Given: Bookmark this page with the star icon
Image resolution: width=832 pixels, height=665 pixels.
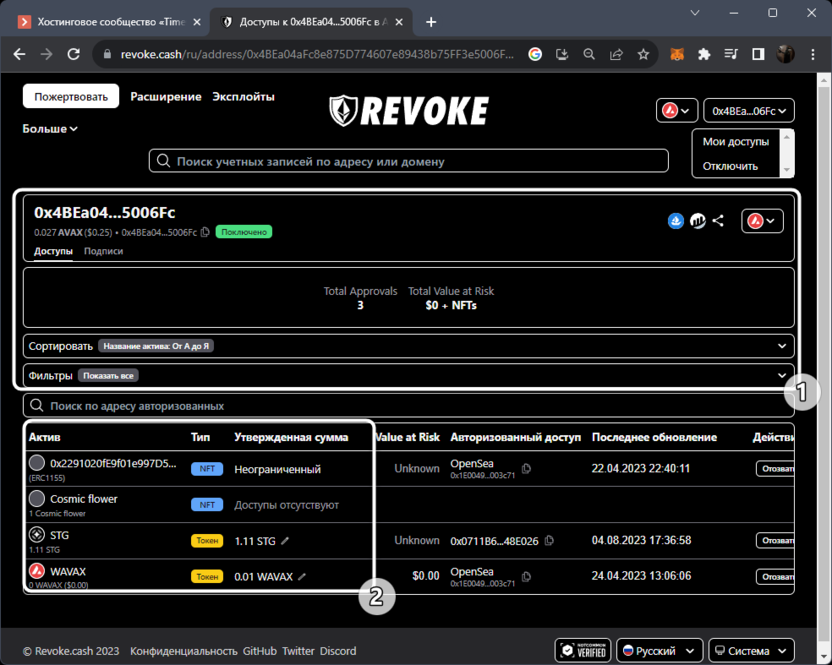Looking at the screenshot, I should 643,54.
